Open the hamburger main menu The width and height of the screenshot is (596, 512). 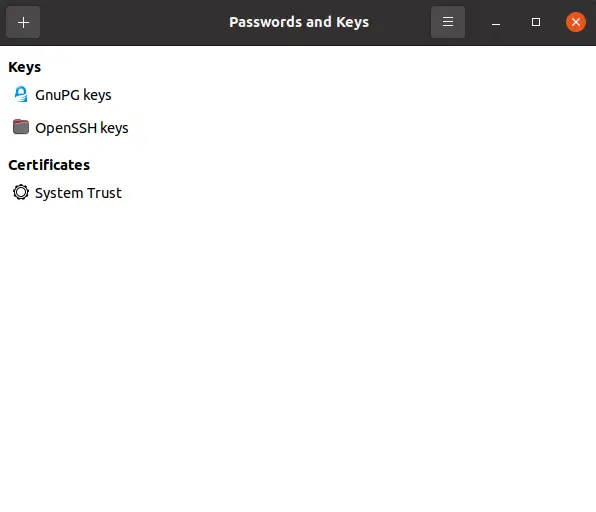click(x=448, y=22)
